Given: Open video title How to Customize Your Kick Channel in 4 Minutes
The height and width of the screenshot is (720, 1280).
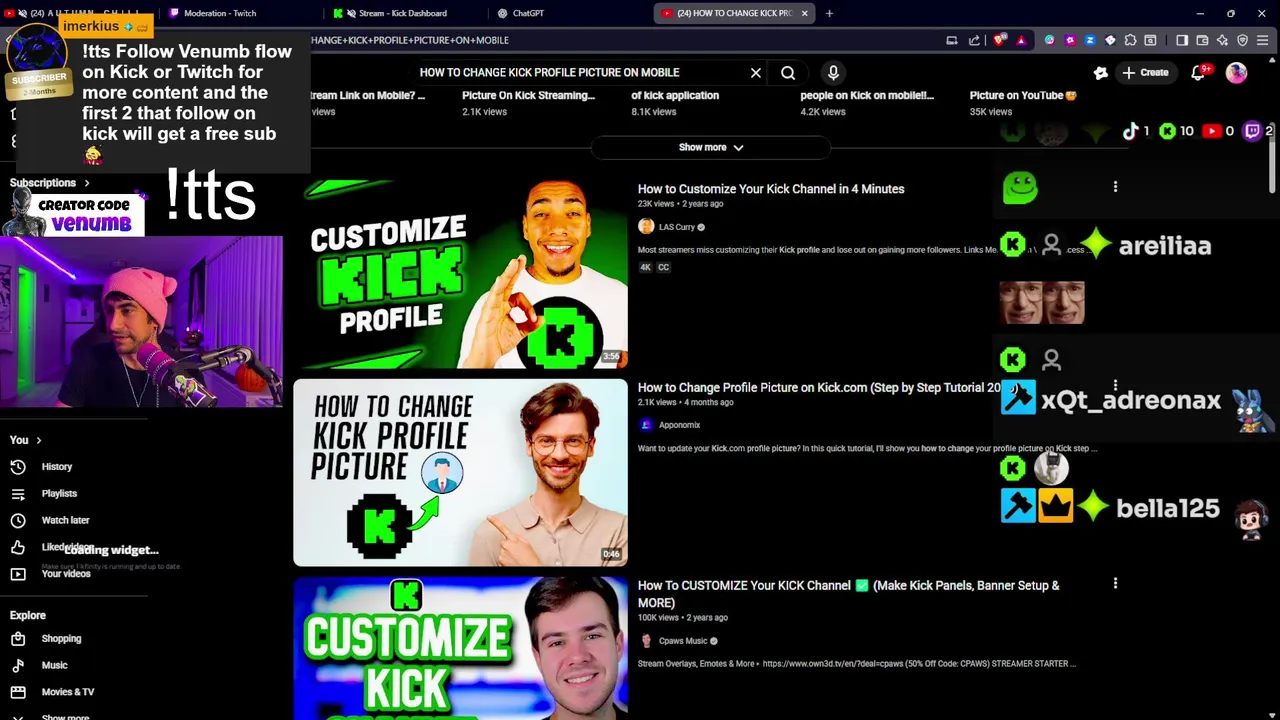Looking at the screenshot, I should 771,189.
